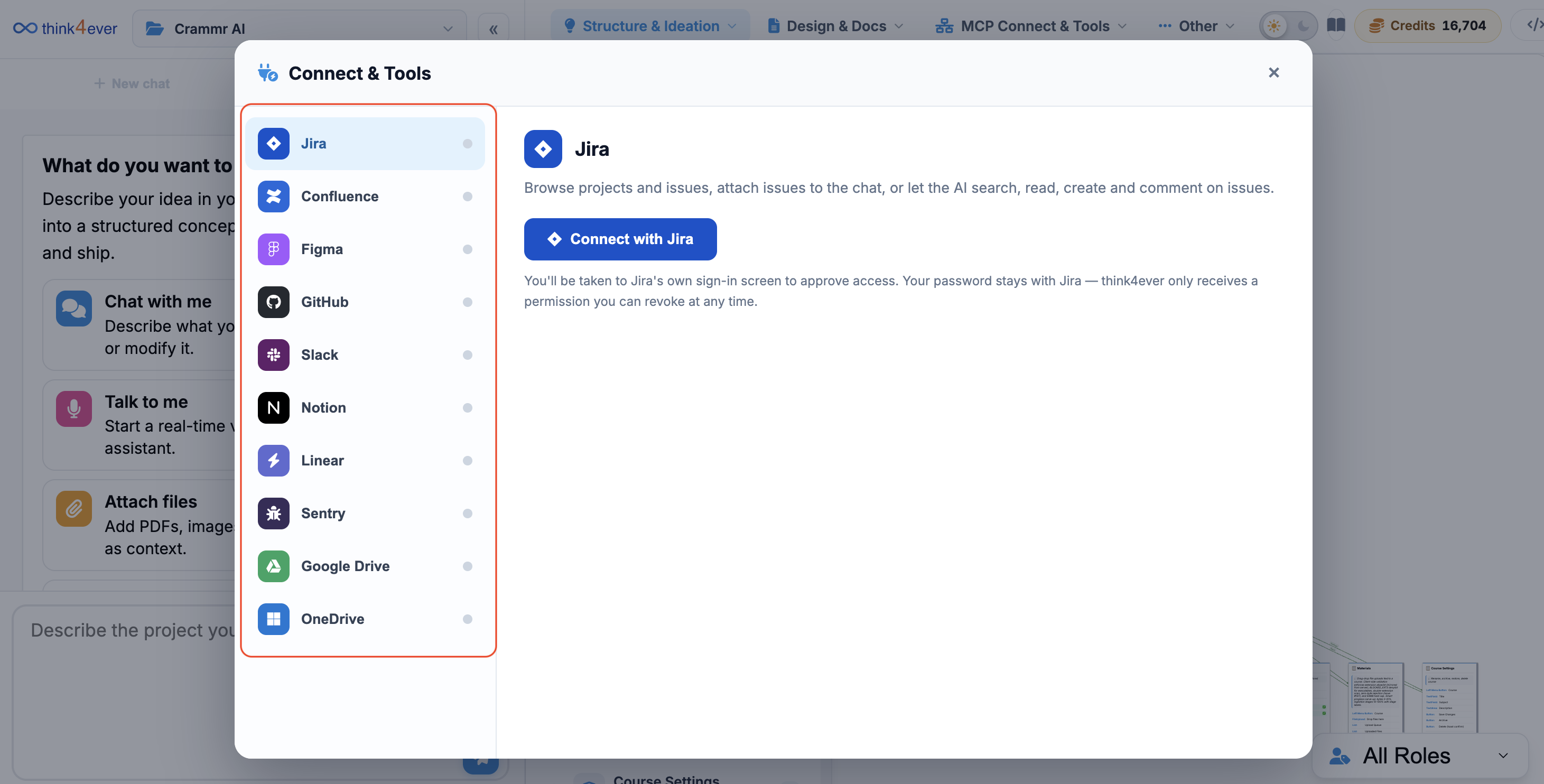
Task: Select the Figma integration icon
Action: pyautogui.click(x=273, y=249)
